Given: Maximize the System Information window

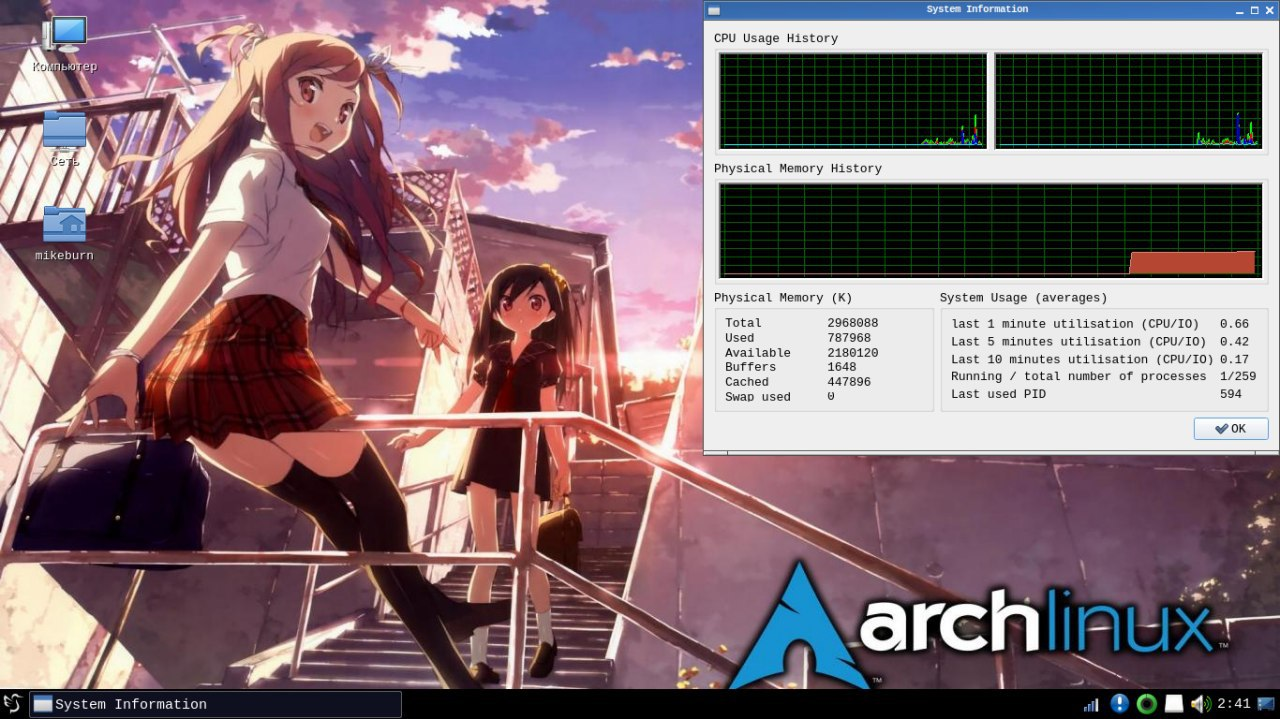Looking at the screenshot, I should pyautogui.click(x=1254, y=9).
